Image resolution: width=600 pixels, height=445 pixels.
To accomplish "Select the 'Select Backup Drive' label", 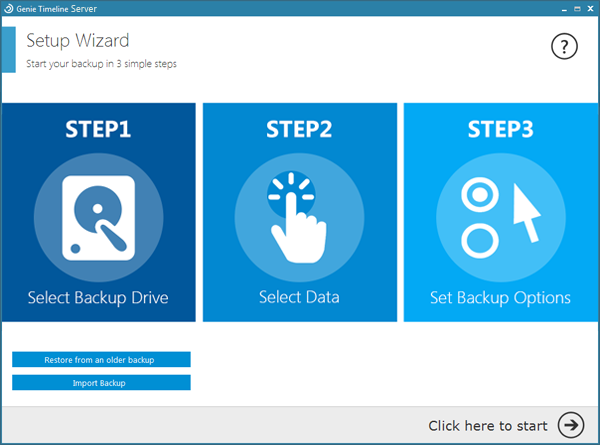I will pos(98,298).
